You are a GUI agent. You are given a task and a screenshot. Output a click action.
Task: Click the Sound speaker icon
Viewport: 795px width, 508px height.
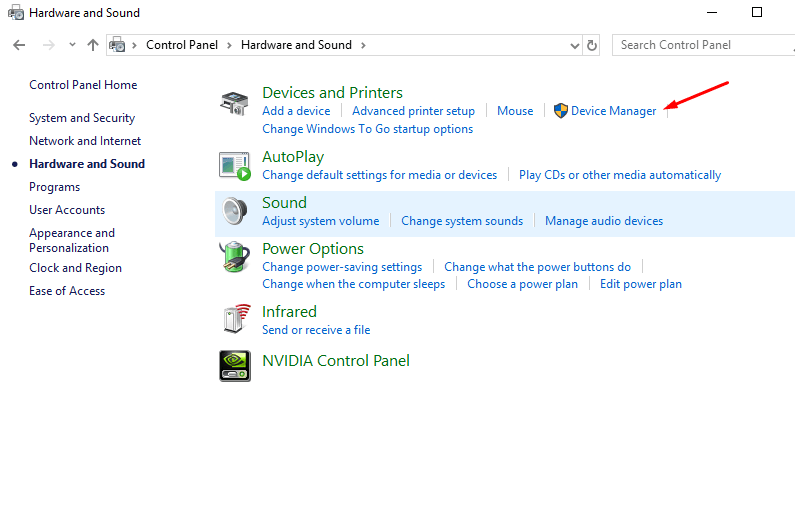click(235, 211)
